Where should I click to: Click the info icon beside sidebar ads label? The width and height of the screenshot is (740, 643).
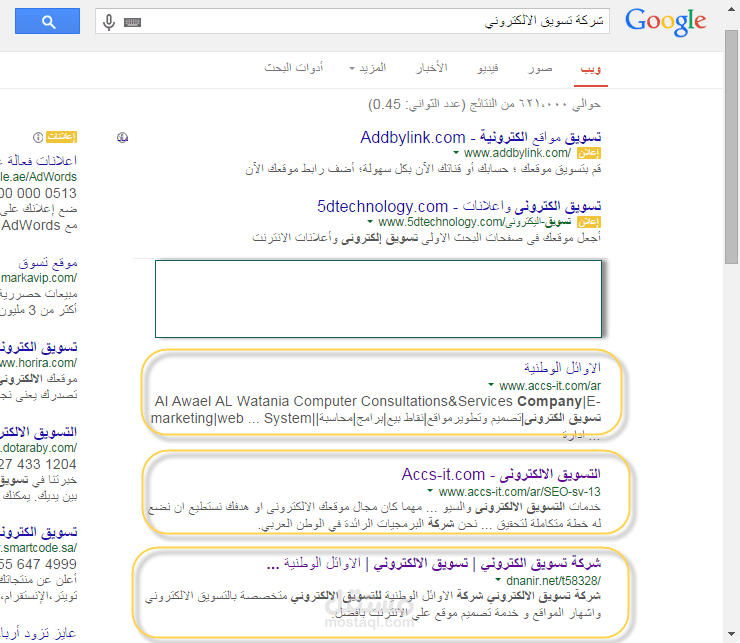(x=38, y=137)
